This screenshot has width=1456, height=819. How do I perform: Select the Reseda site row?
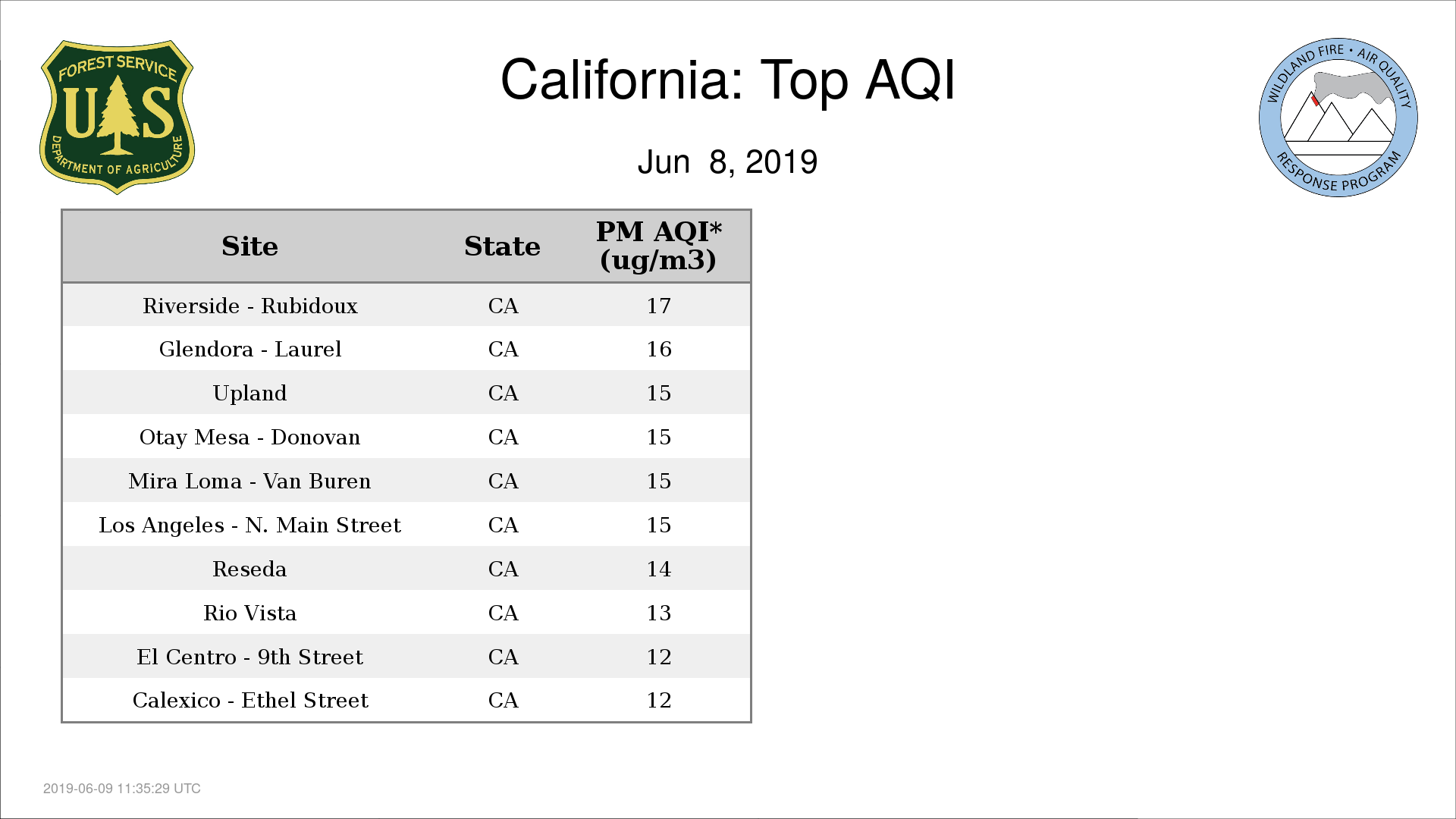point(406,569)
